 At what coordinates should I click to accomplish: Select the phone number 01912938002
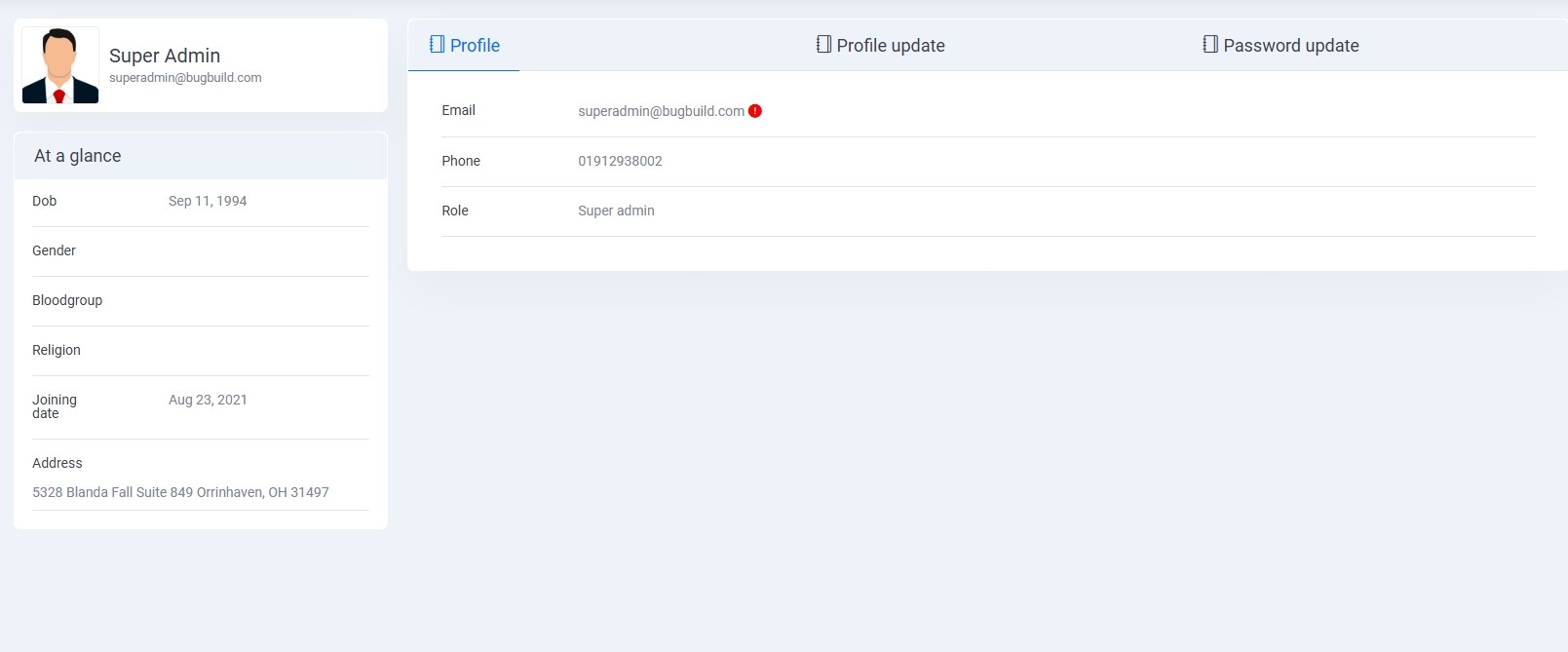[620, 161]
